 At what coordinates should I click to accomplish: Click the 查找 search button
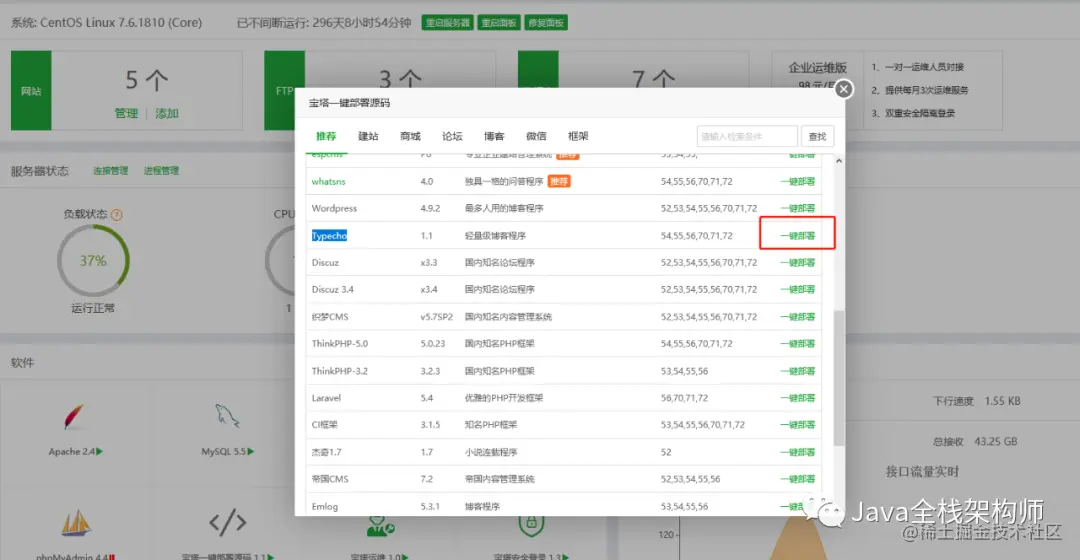[817, 136]
